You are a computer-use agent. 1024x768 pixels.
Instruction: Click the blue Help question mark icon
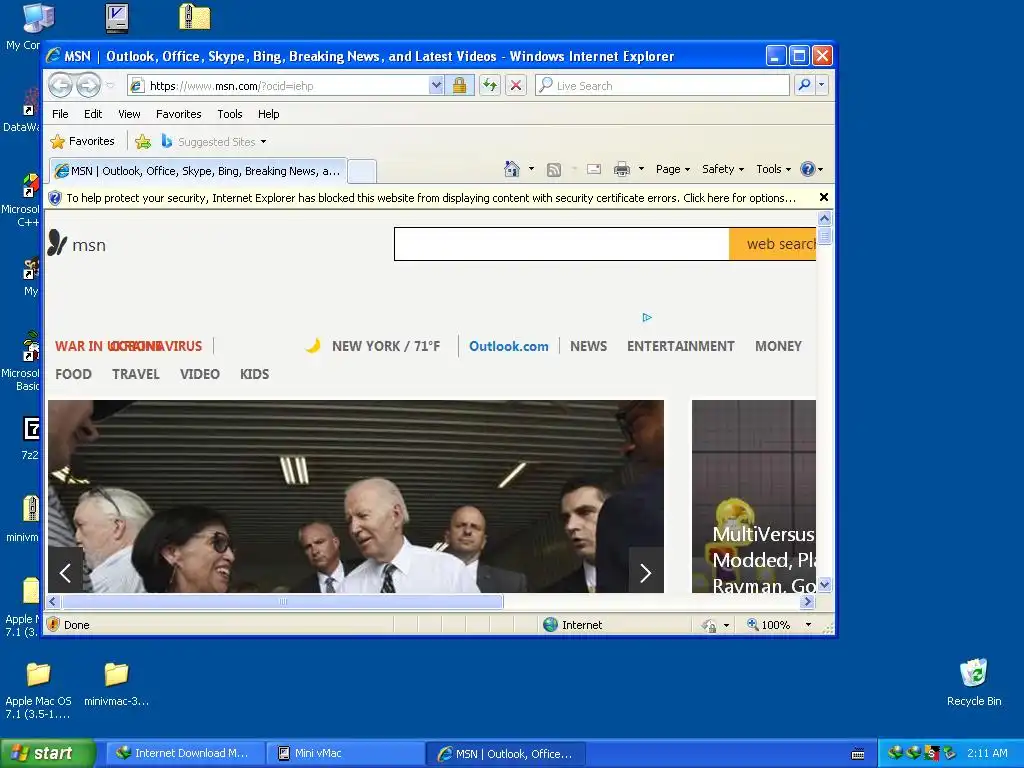(808, 169)
